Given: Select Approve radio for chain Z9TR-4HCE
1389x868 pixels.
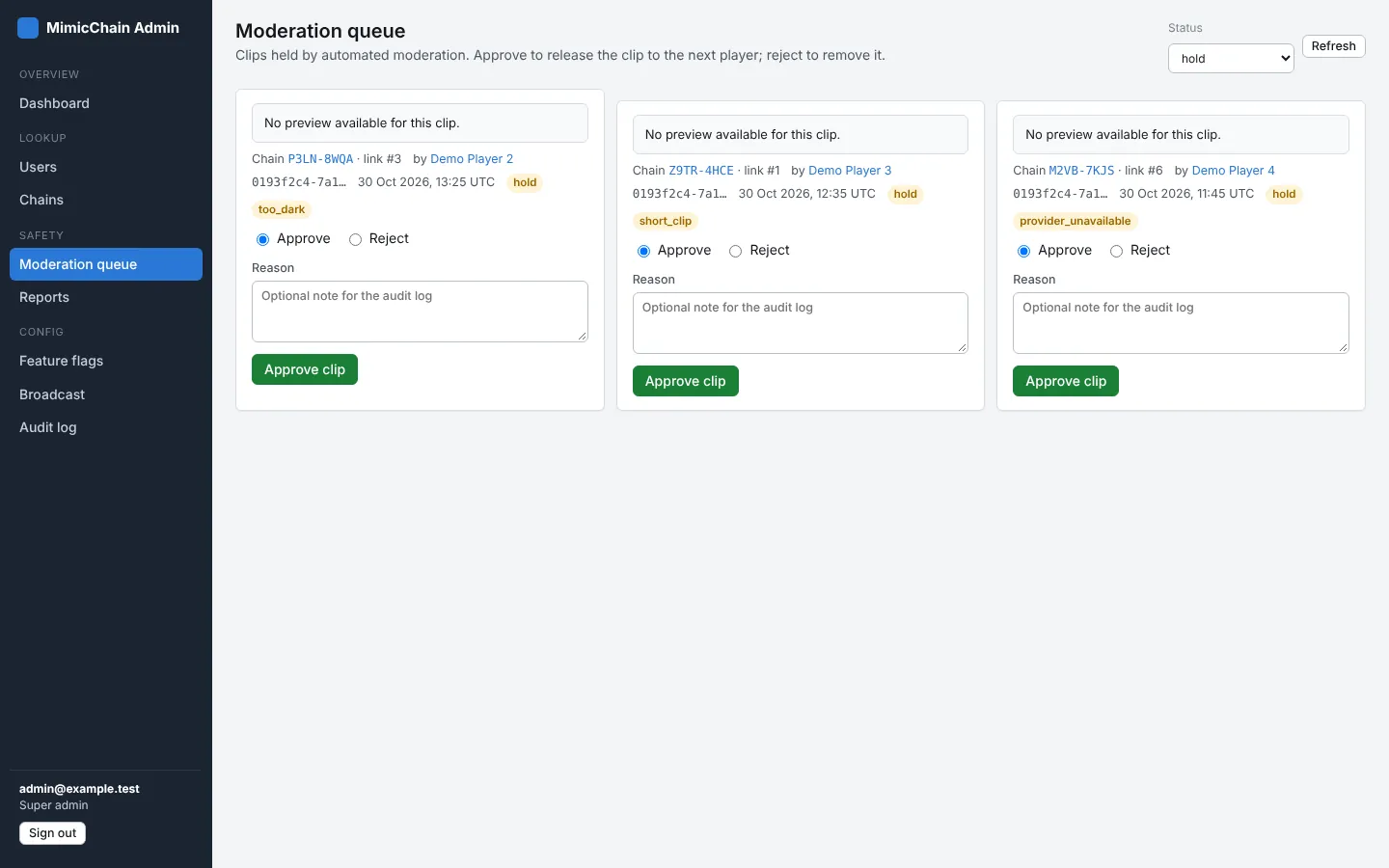Looking at the screenshot, I should [643, 251].
